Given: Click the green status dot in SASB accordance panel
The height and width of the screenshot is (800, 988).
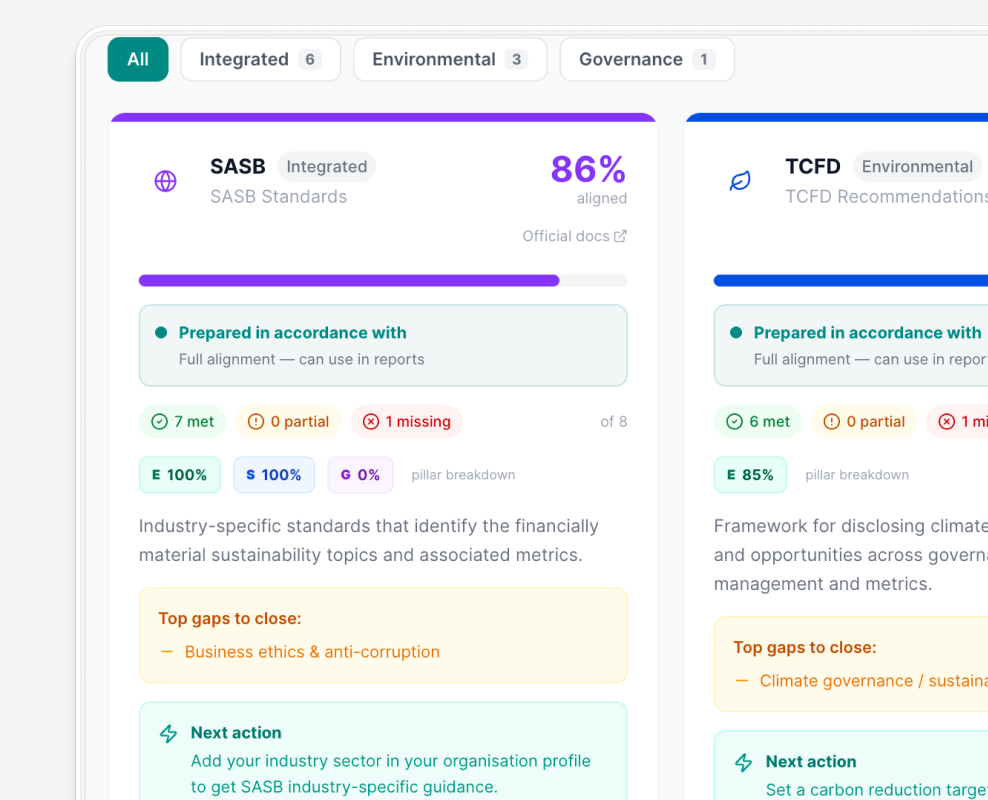Looking at the screenshot, I should [x=161, y=333].
